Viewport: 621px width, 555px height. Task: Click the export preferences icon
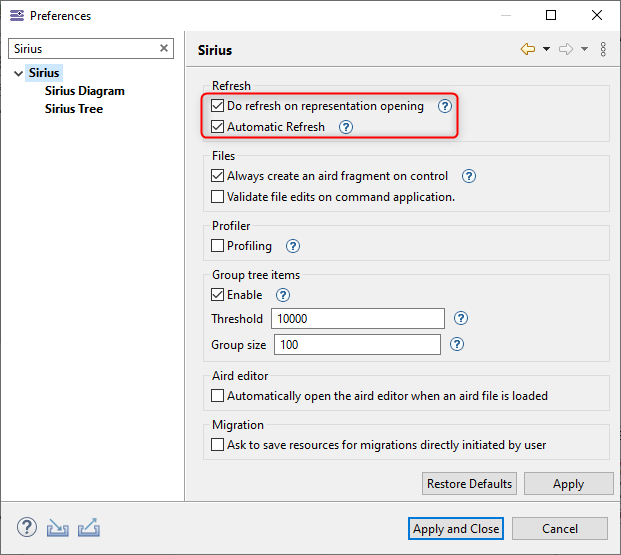88,528
